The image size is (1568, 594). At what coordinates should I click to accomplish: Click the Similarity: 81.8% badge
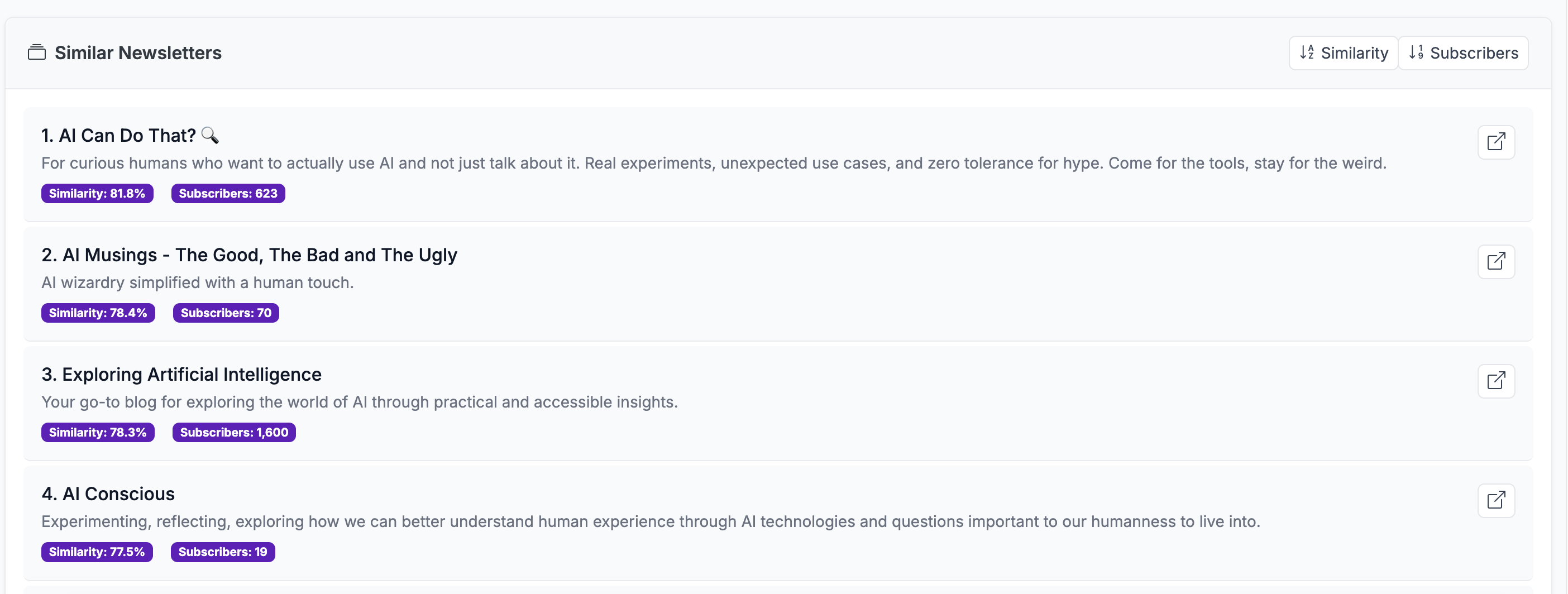coord(97,194)
